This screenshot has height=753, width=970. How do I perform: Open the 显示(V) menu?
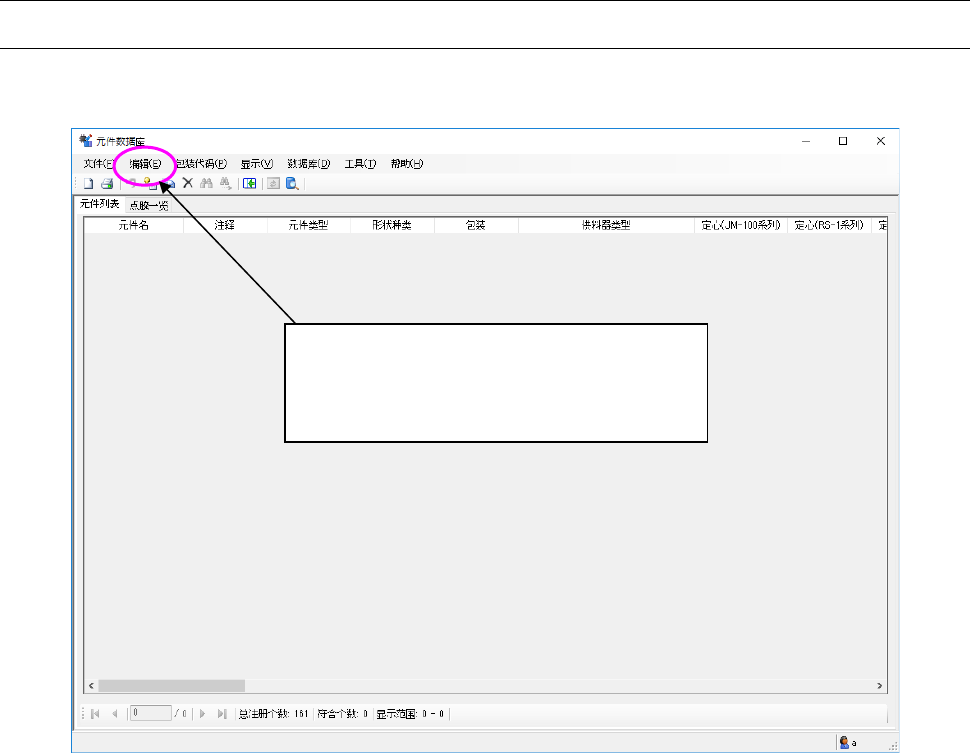[257, 164]
